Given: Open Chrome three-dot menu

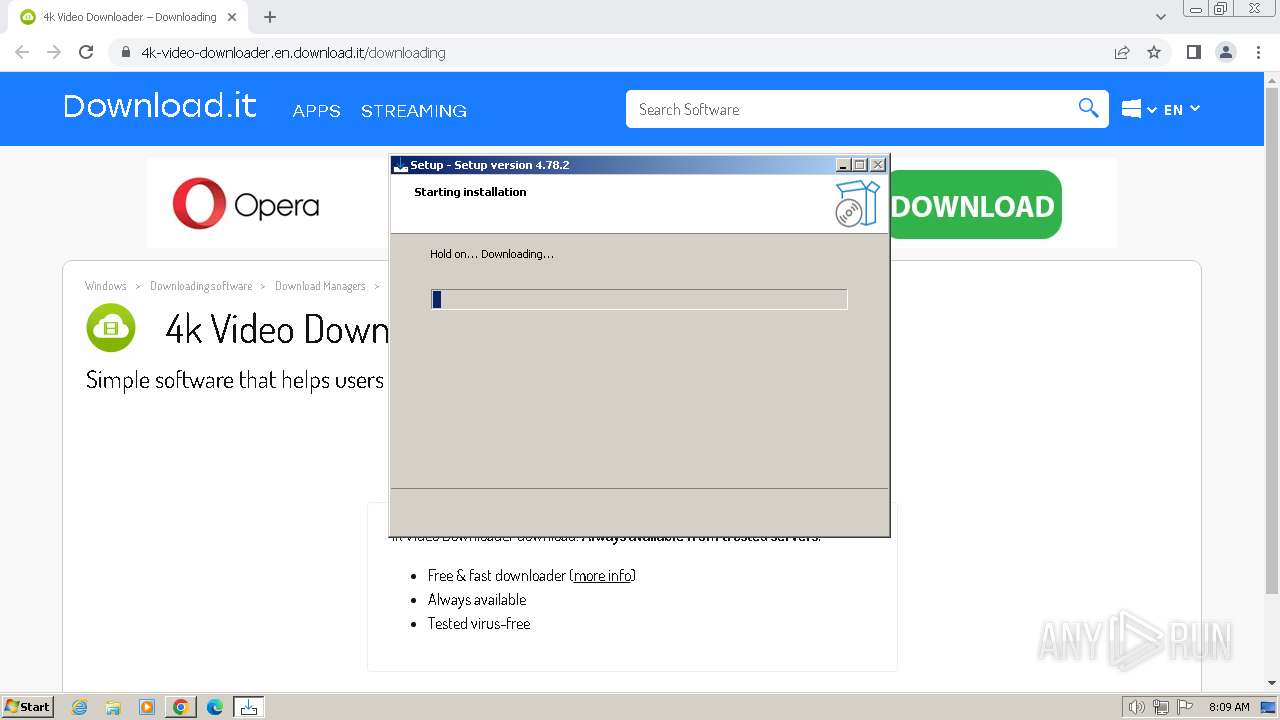Looking at the screenshot, I should point(1258,52).
